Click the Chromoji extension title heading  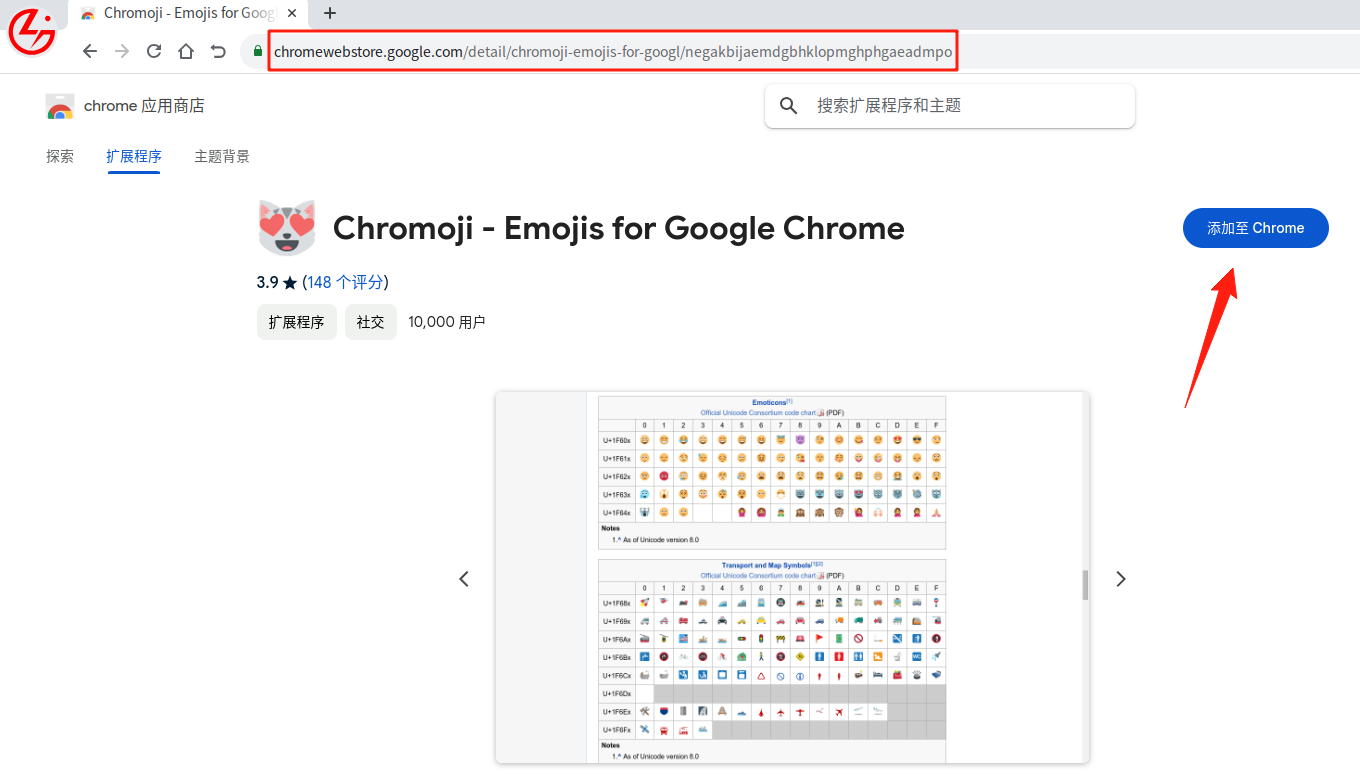[x=619, y=228]
